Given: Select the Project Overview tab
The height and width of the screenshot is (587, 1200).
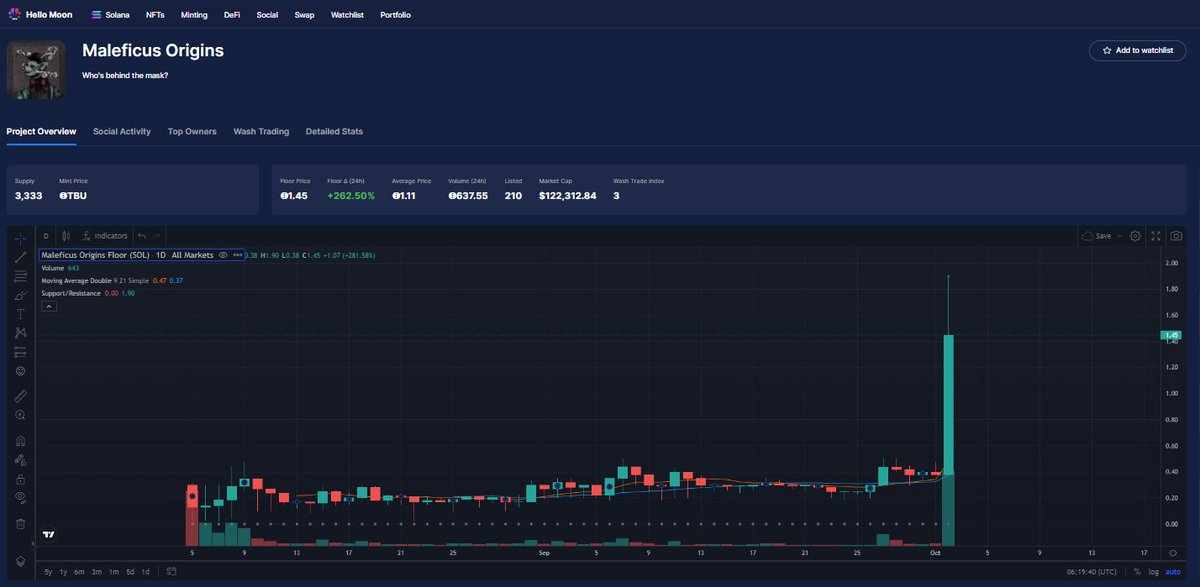Looking at the screenshot, I should pyautogui.click(x=41, y=131).
